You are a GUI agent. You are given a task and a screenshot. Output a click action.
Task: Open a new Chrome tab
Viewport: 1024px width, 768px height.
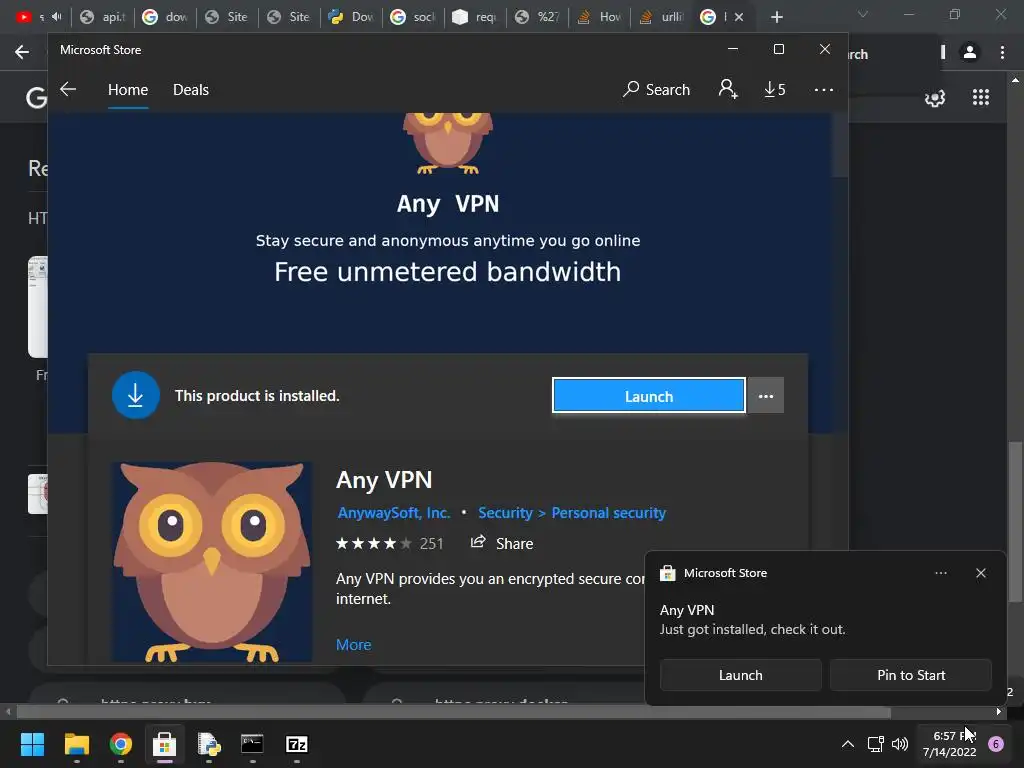776,17
